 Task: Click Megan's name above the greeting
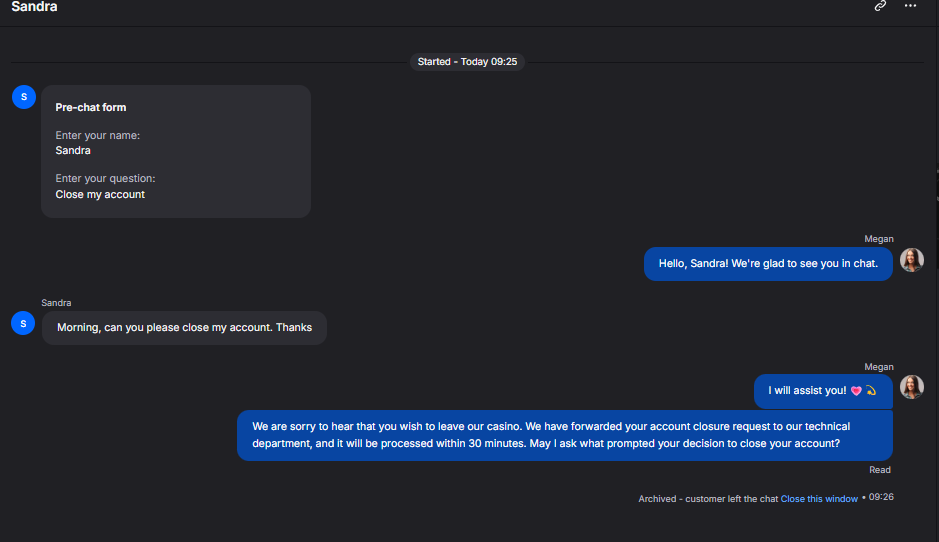(879, 239)
